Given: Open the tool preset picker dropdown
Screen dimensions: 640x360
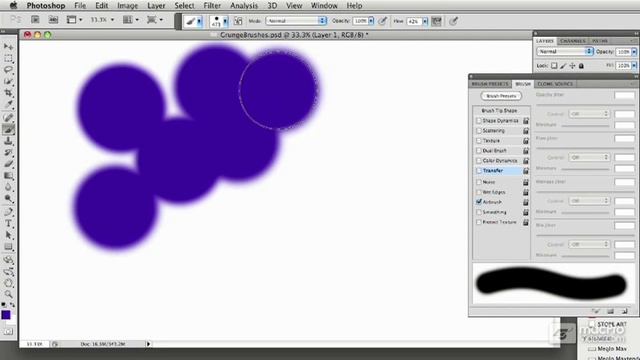Looking at the screenshot, I should 199,21.
